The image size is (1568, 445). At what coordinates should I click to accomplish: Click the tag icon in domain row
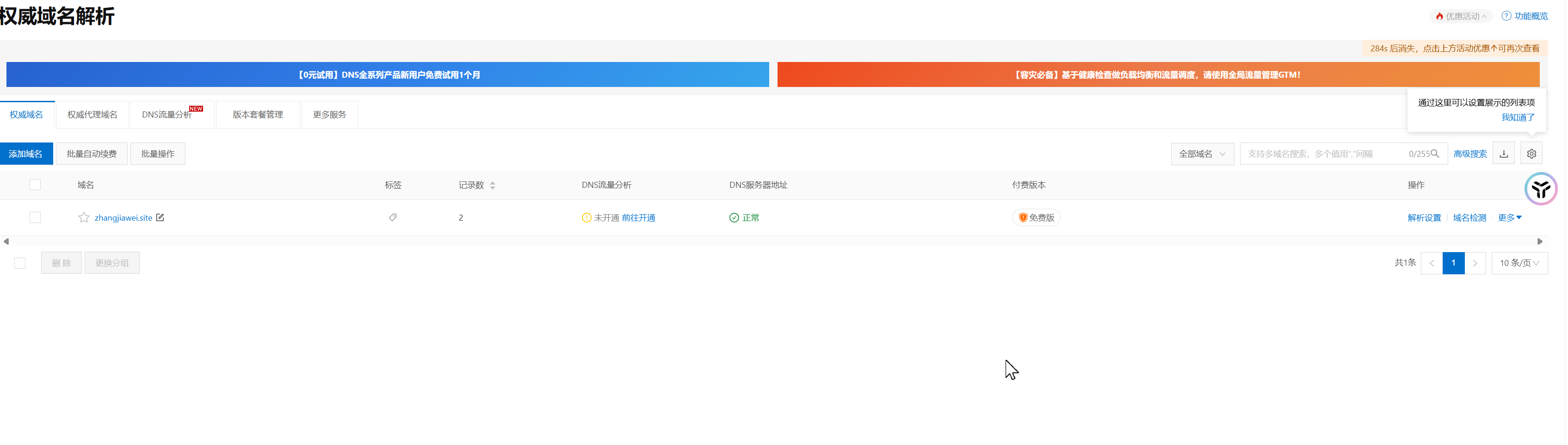[x=393, y=217]
